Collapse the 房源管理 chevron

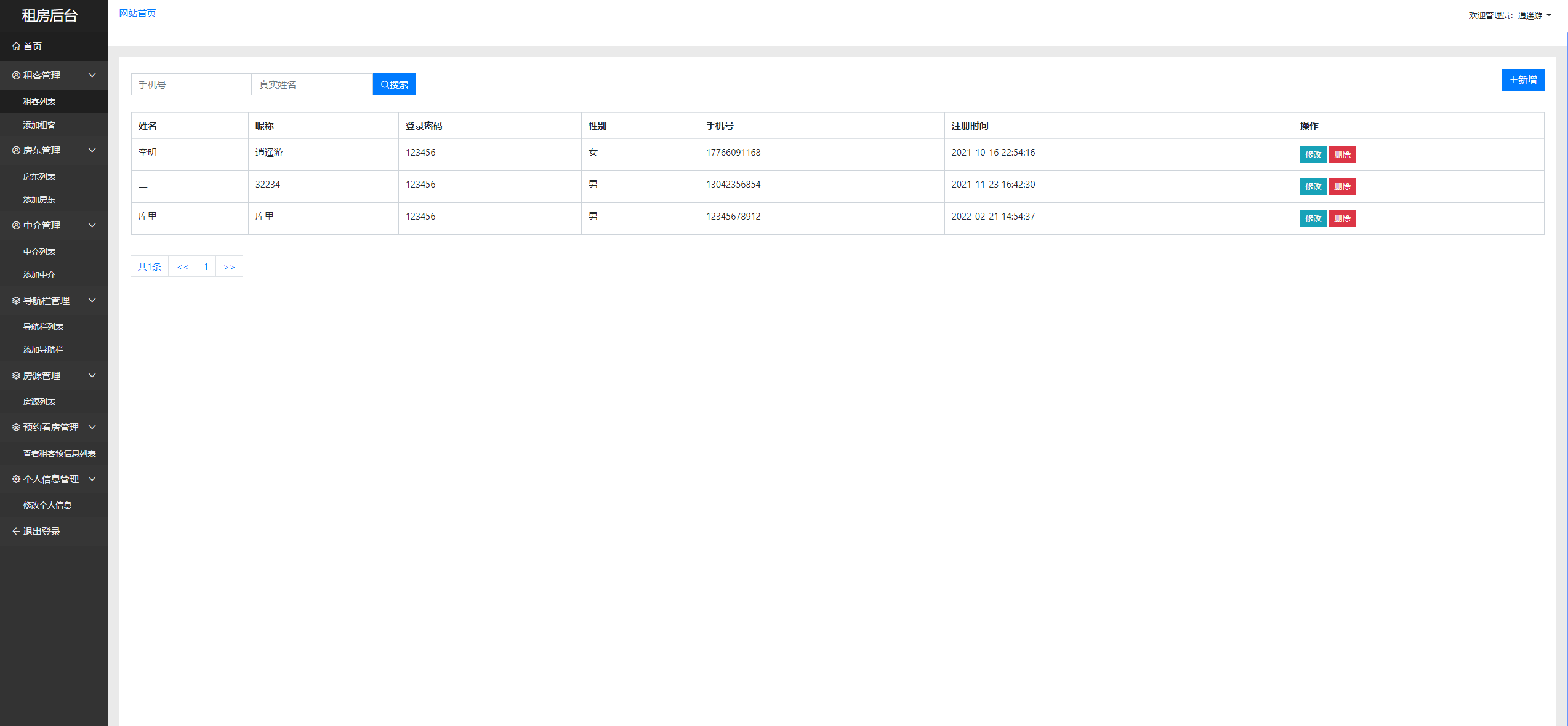pos(92,375)
